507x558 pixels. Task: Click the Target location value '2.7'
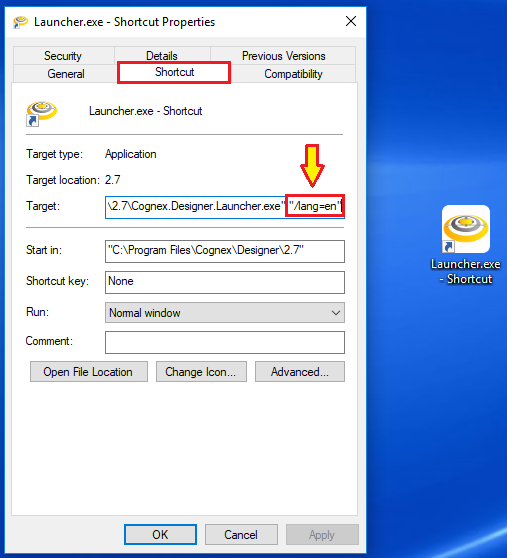click(x=112, y=180)
